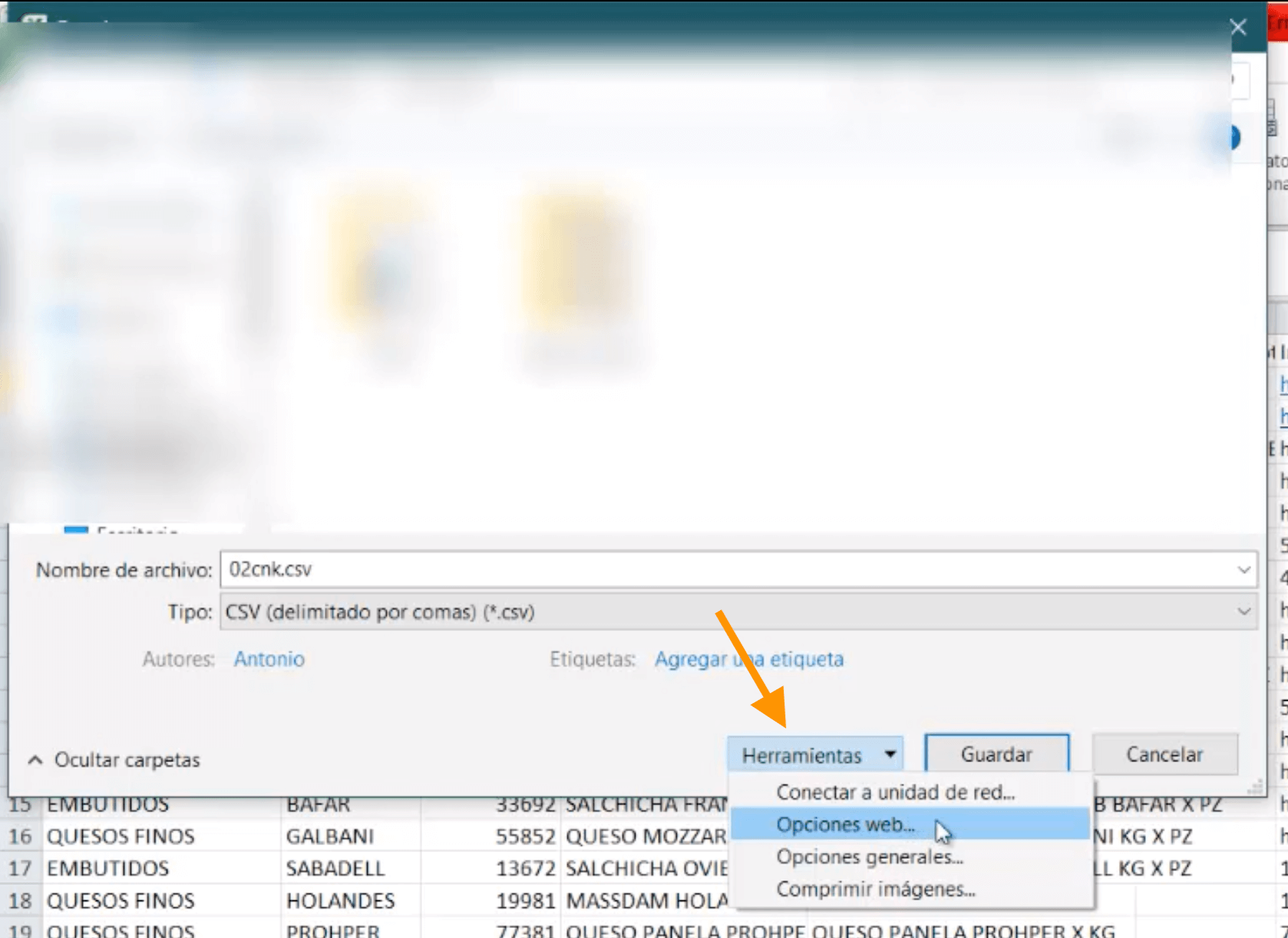Click cell value 55852
Screen dimensions: 1288x938
tap(491, 836)
